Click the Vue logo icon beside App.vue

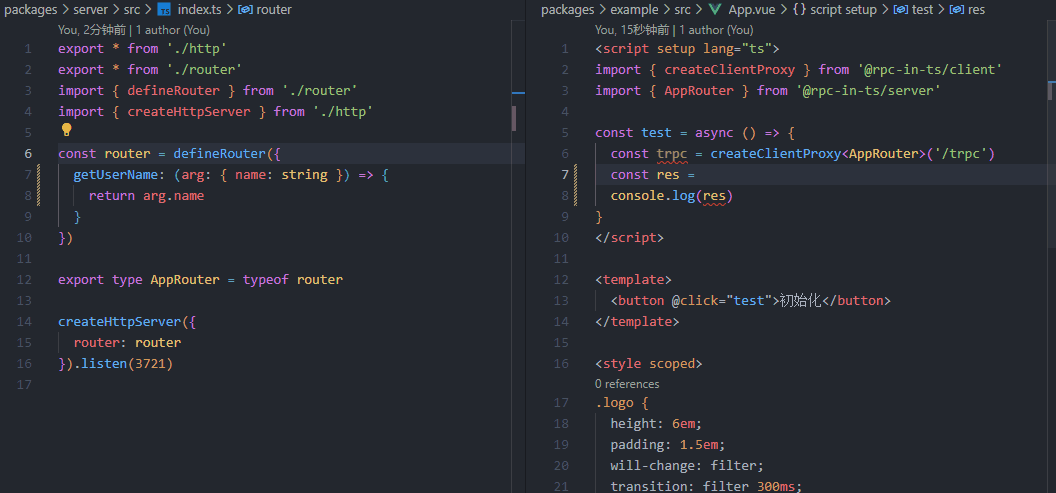714,10
